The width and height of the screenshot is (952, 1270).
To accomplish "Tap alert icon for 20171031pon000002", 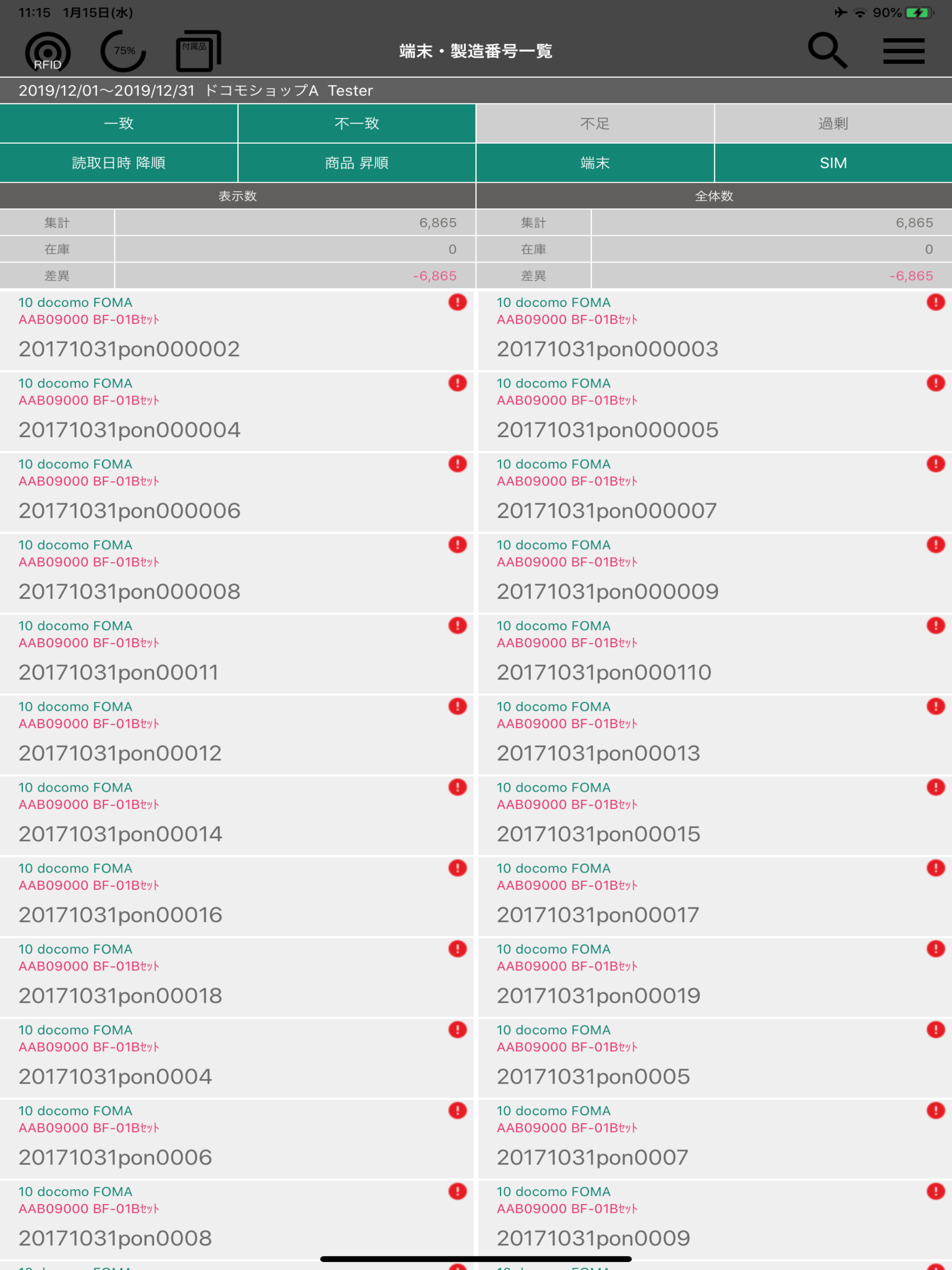I will (x=457, y=302).
